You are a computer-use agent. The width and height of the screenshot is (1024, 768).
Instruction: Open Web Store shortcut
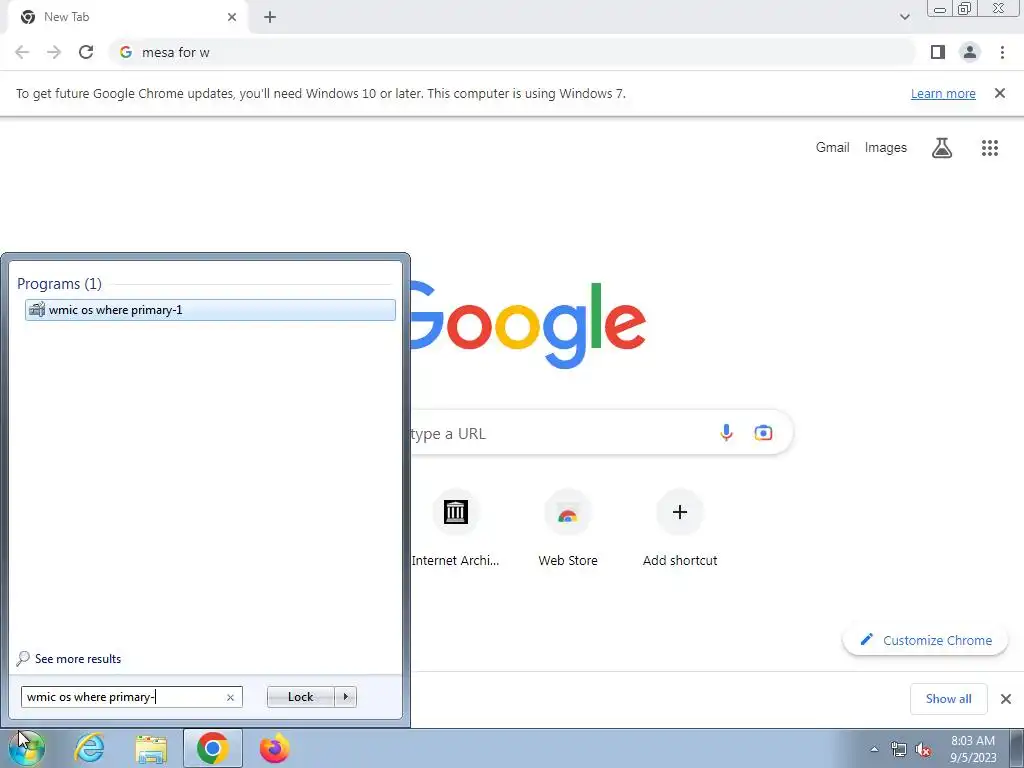tap(568, 530)
